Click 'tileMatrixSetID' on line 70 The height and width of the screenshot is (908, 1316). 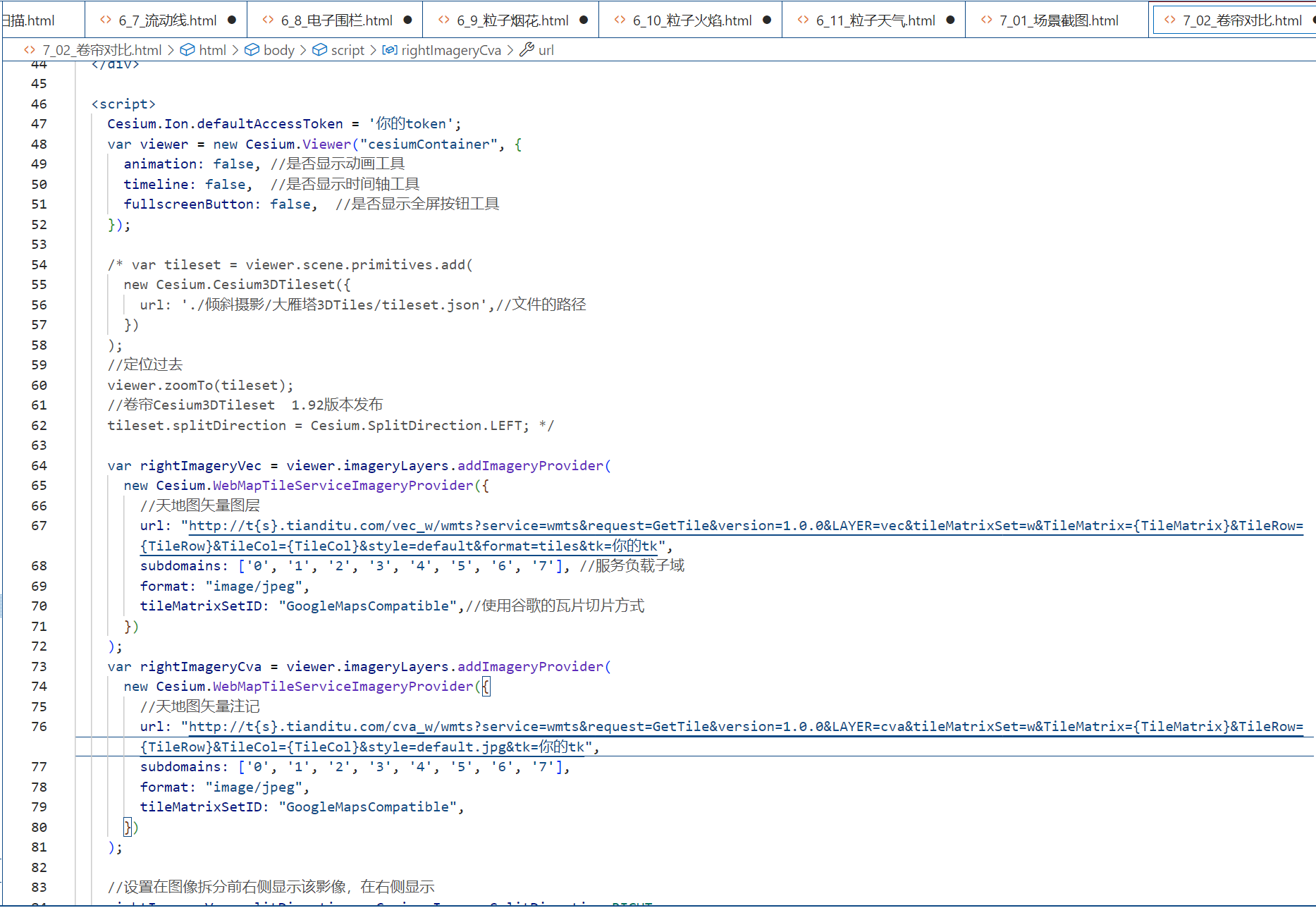point(201,606)
